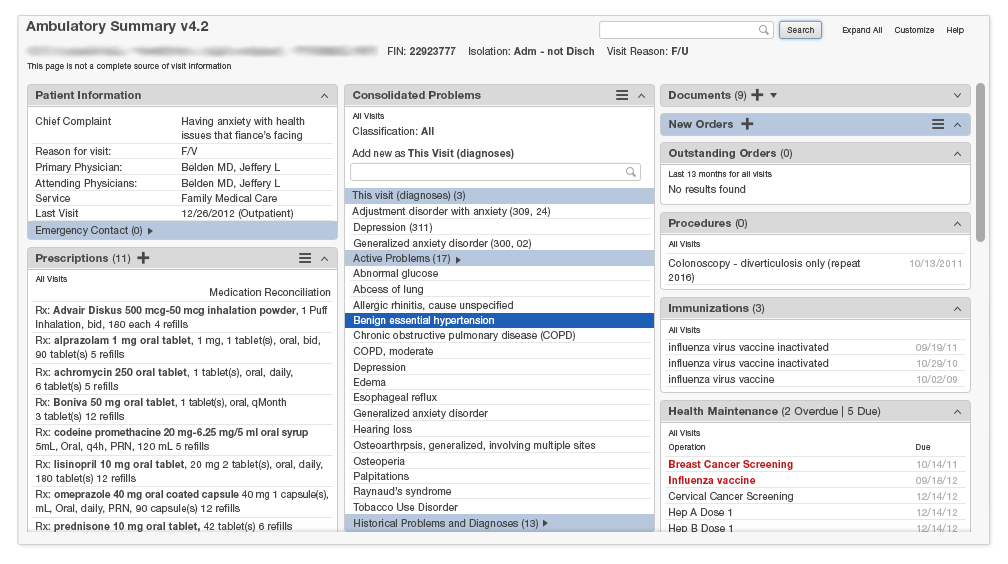Expand the Emergency Contact section

click(x=151, y=231)
